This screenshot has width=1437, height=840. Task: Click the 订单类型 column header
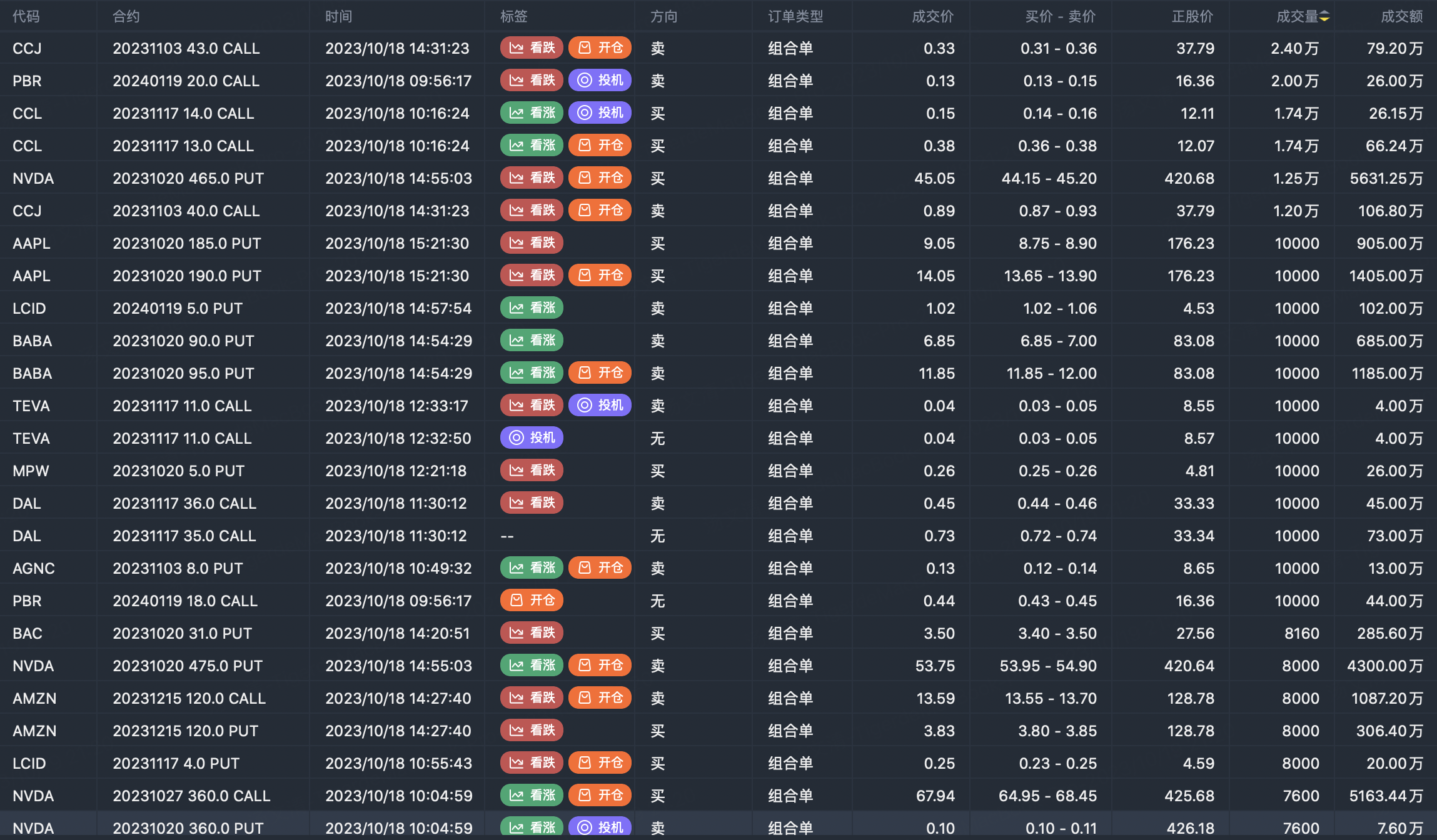pos(795,17)
